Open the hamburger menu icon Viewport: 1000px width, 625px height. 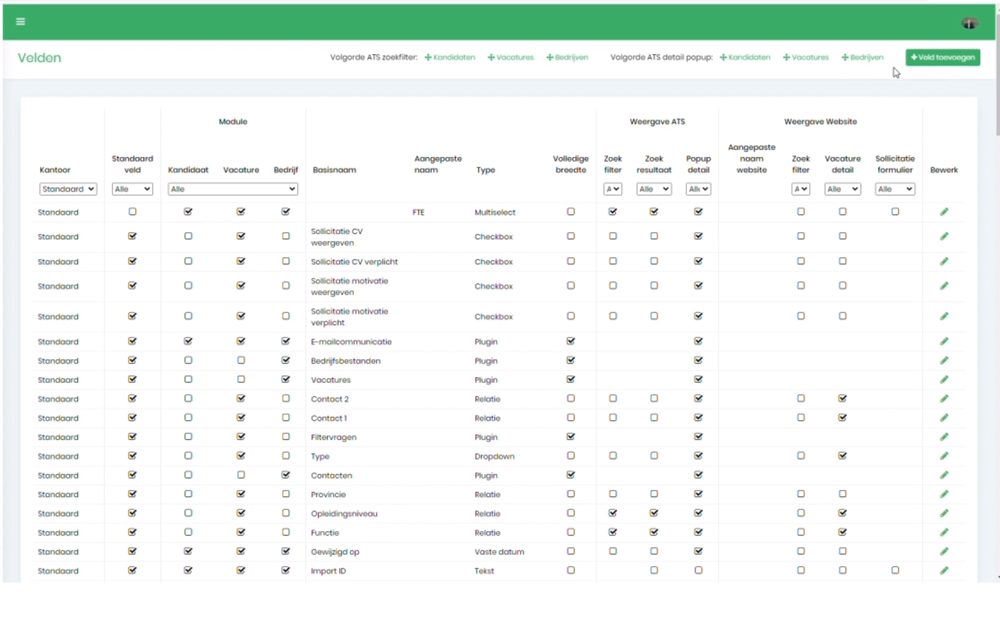coord(20,21)
